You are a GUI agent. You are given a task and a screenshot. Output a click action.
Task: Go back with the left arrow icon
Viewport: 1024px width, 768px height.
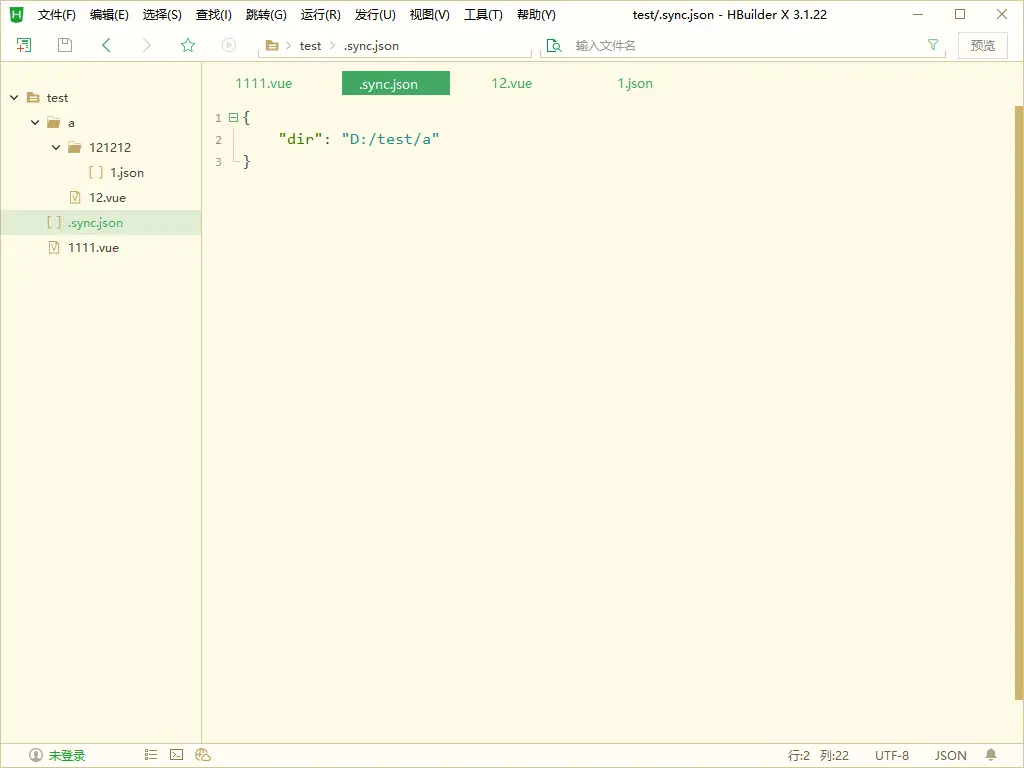click(106, 45)
